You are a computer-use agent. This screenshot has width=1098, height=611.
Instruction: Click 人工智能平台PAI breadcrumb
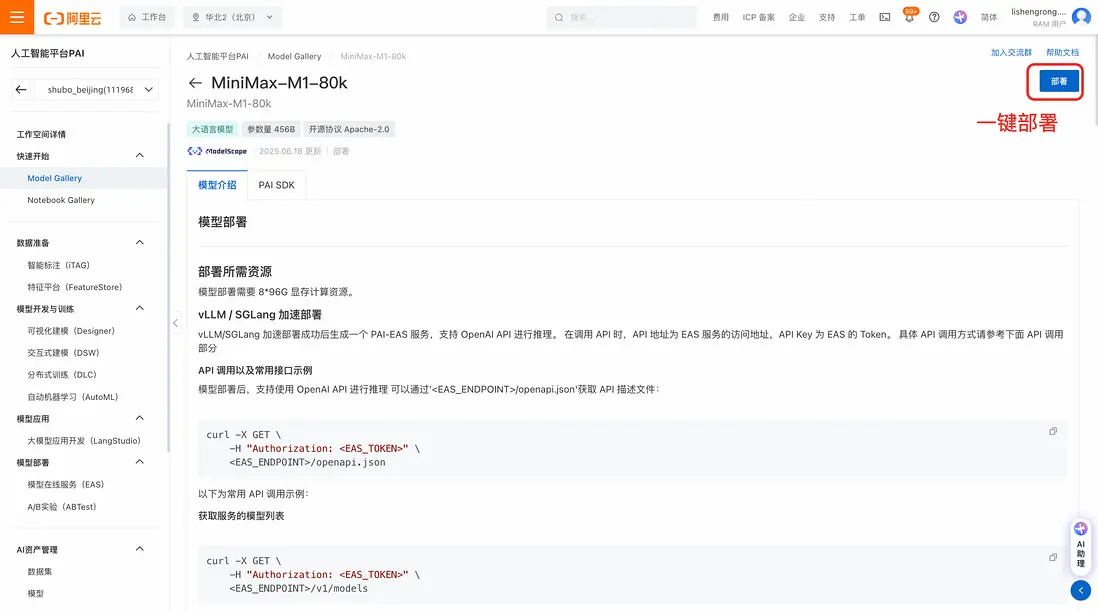[217, 56]
